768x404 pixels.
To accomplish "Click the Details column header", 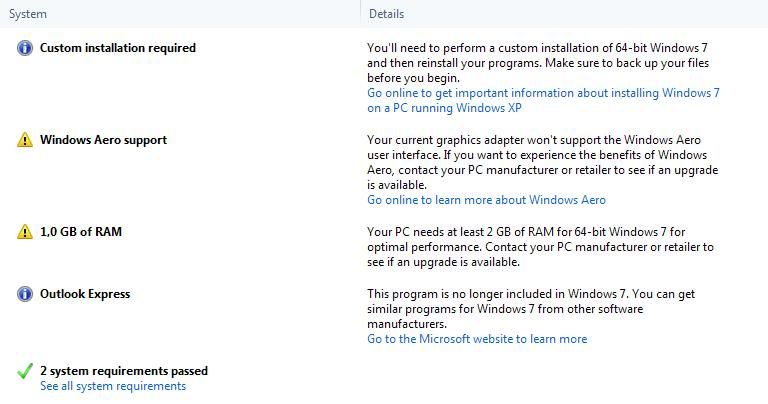I will coord(386,14).
